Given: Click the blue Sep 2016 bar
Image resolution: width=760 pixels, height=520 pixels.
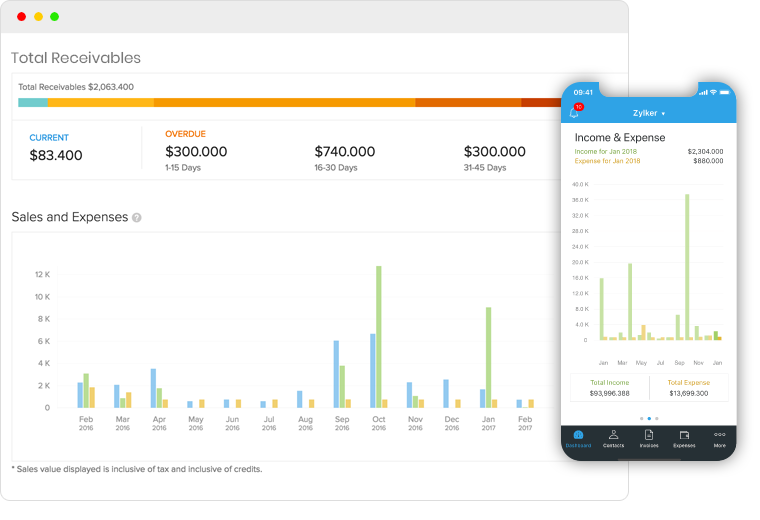Looking at the screenshot, I should (x=336, y=374).
